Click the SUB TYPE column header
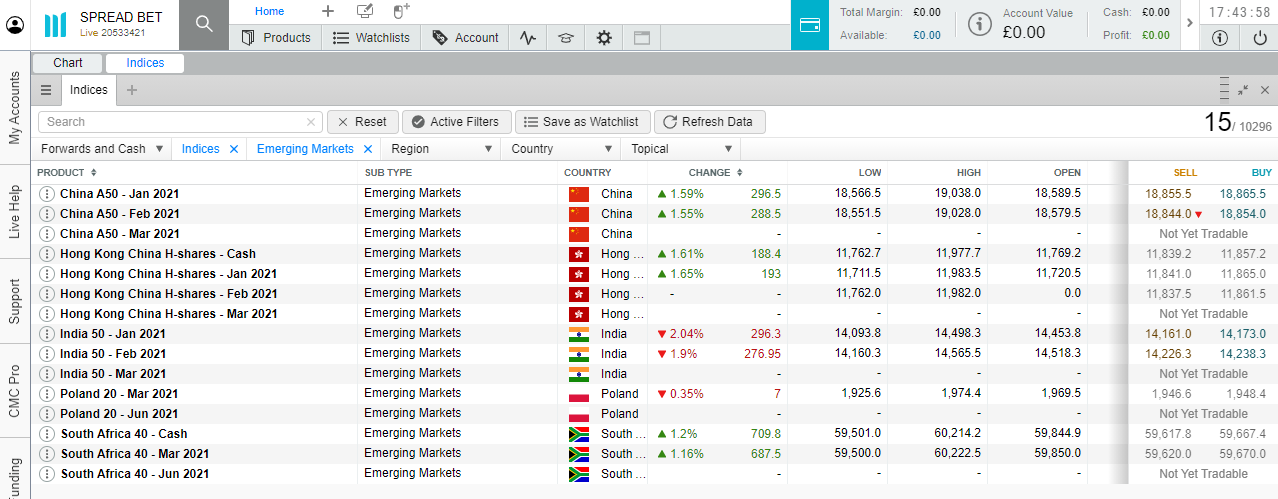This screenshot has width=1278, height=499. tap(388, 173)
